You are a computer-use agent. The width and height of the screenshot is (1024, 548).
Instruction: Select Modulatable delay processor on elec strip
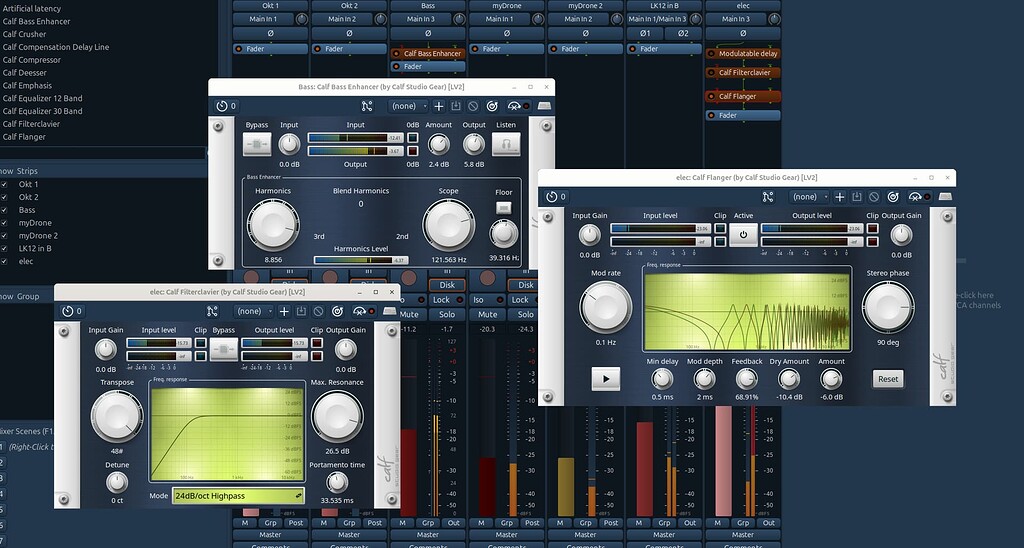743,54
